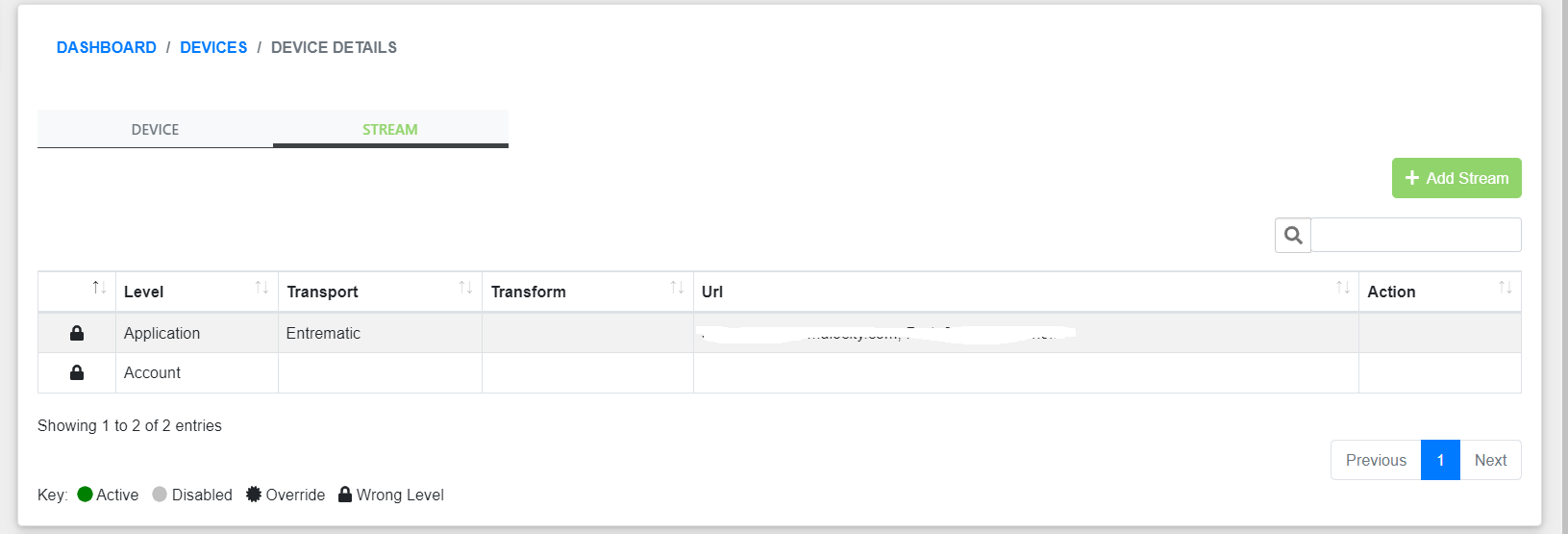Viewport: 1568px width, 534px height.
Task: Click the Override key badge icon
Action: (x=254, y=495)
